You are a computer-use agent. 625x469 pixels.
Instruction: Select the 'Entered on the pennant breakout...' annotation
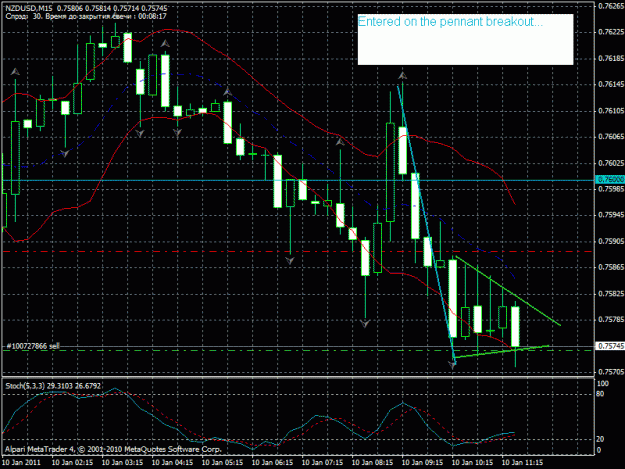[x=450, y=22]
